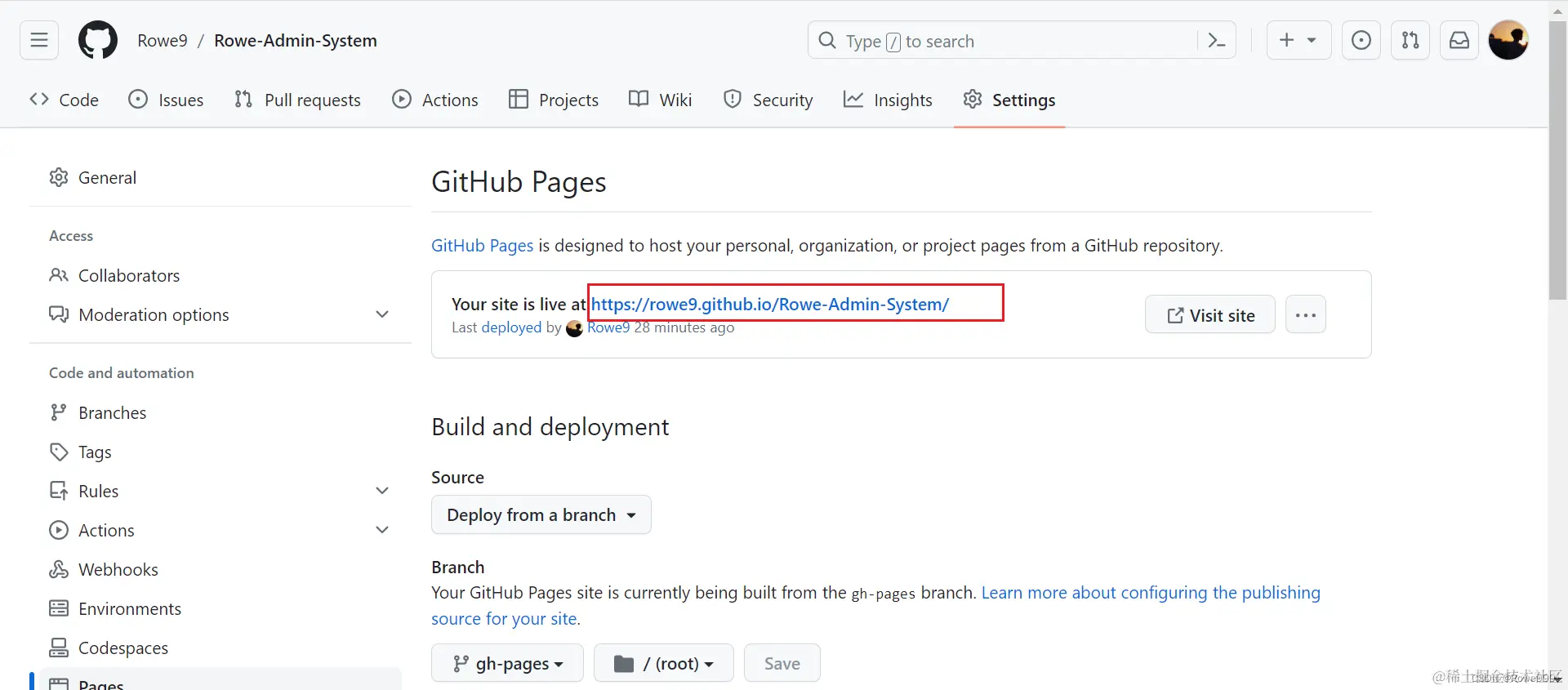Click the Rowe9 deployer username link
Viewport: 1568px width, 690px height.
[x=608, y=327]
